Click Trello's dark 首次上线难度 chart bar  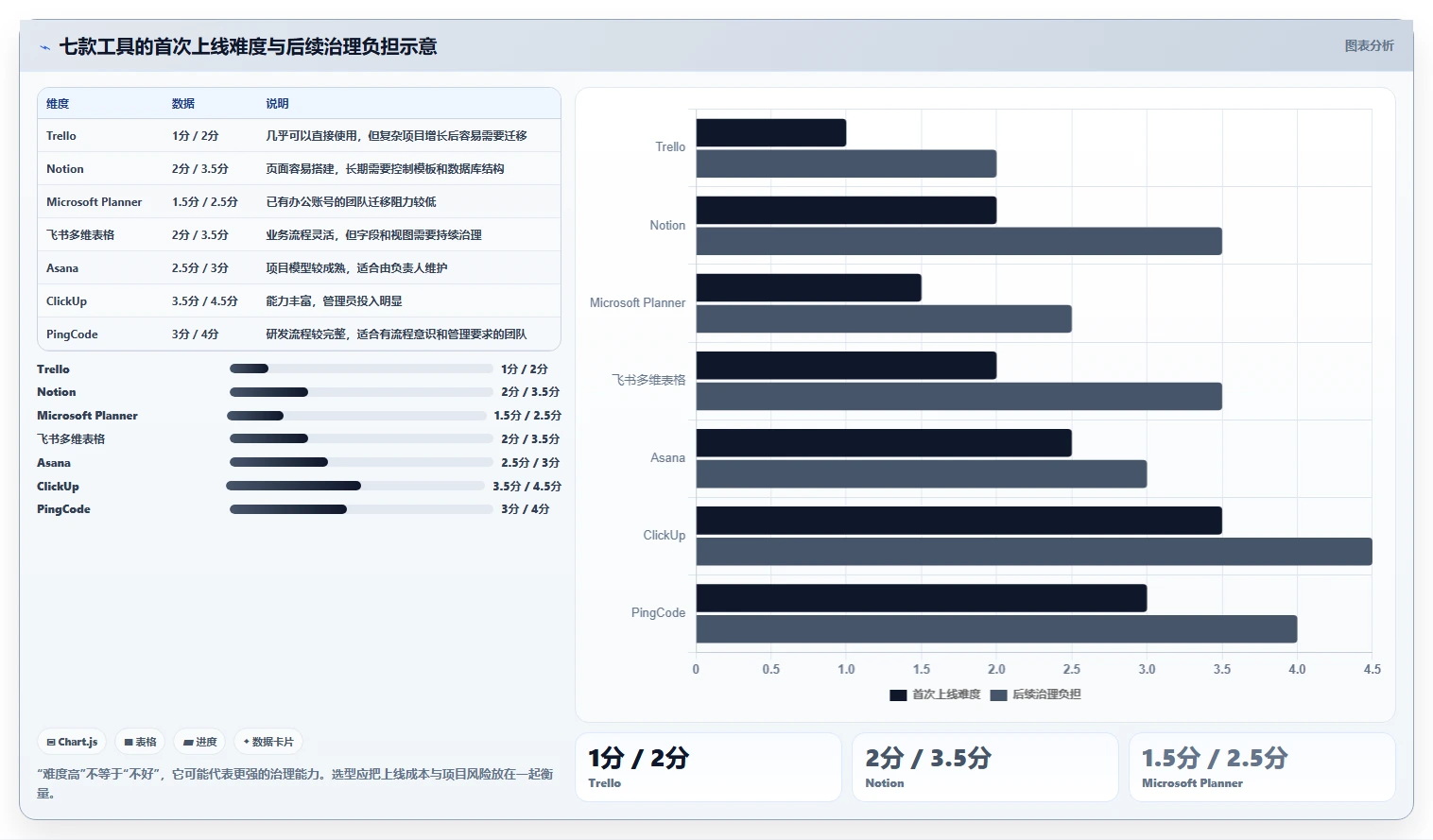(x=771, y=132)
